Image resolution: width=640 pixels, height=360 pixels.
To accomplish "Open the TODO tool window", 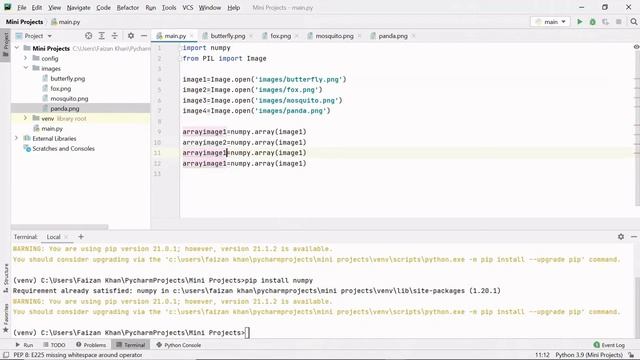I will [x=54, y=345].
